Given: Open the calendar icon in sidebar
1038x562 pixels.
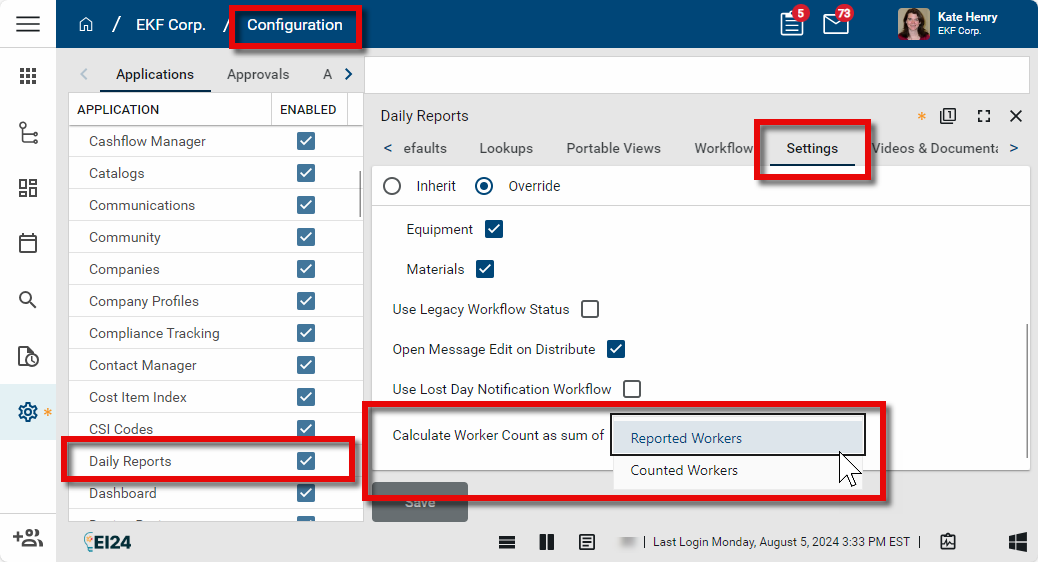Looking at the screenshot, I should tap(28, 242).
